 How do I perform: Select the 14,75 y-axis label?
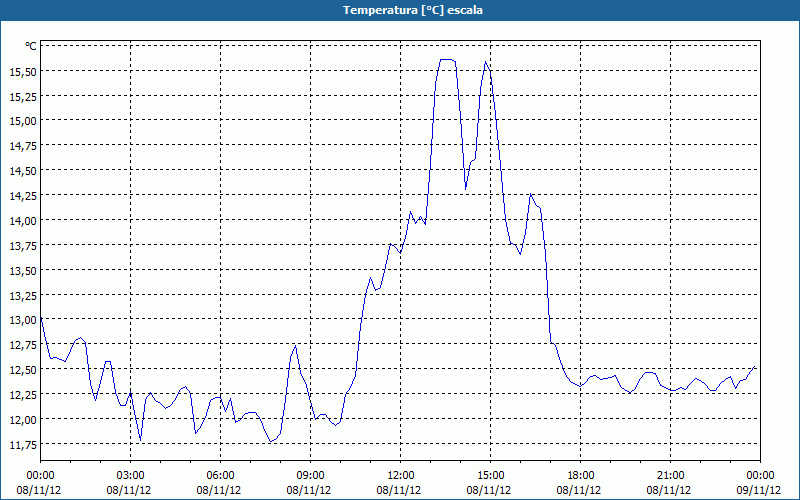pos(23,146)
